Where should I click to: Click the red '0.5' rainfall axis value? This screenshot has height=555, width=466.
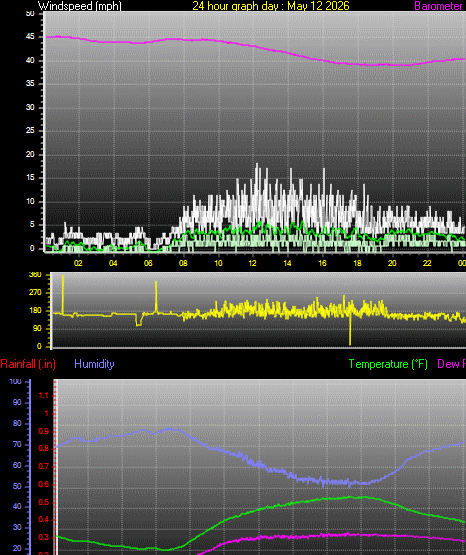pyautogui.click(x=43, y=503)
